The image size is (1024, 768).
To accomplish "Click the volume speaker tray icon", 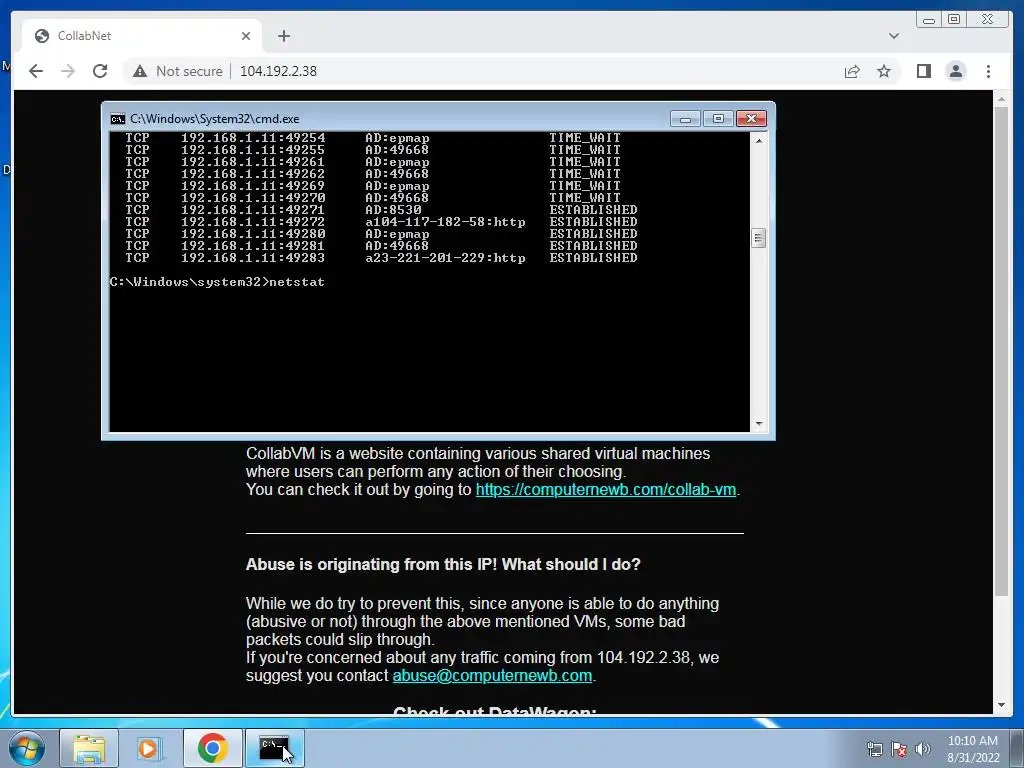I will coord(922,749).
